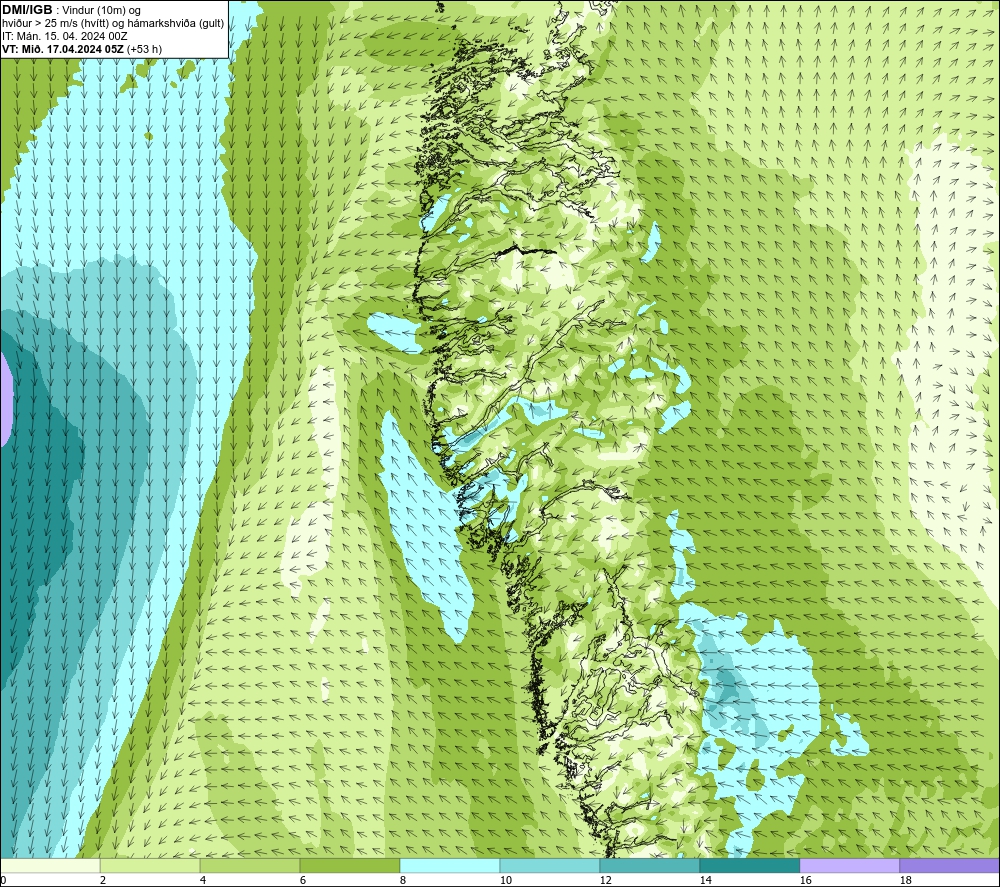Click the 'Vindur (10m) og' label
Viewport: 1000px width, 887px height.
click(101, 11)
